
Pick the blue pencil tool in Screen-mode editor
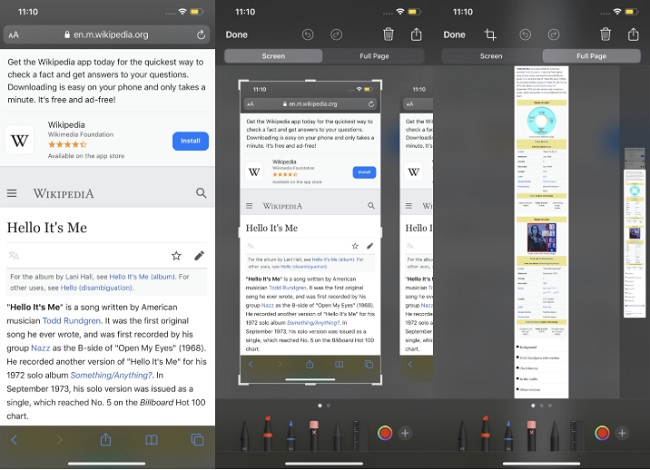(x=291, y=436)
